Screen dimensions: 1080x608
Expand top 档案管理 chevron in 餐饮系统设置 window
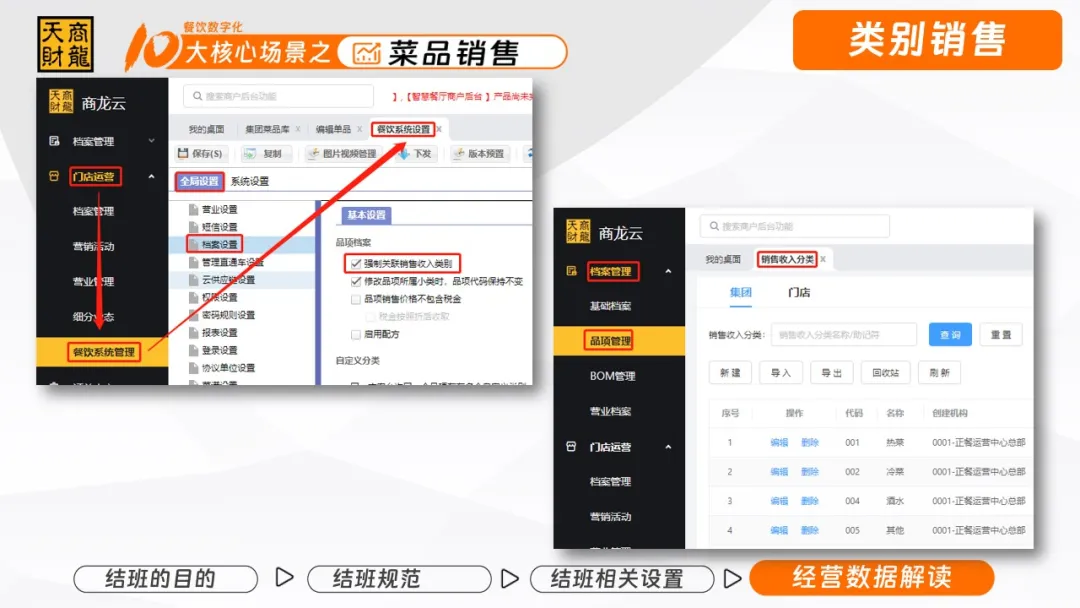pos(152,141)
